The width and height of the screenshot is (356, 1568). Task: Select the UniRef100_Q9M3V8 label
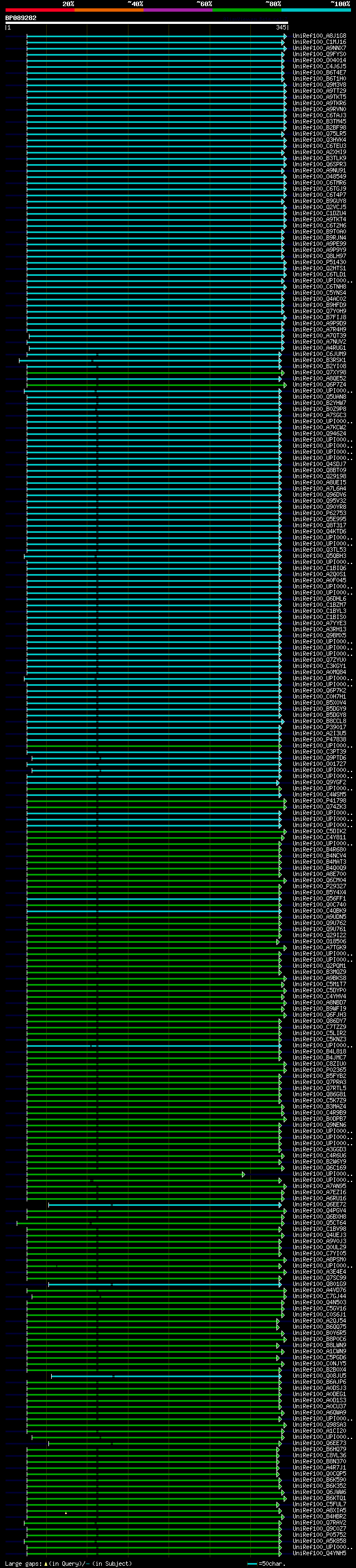(x=319, y=85)
